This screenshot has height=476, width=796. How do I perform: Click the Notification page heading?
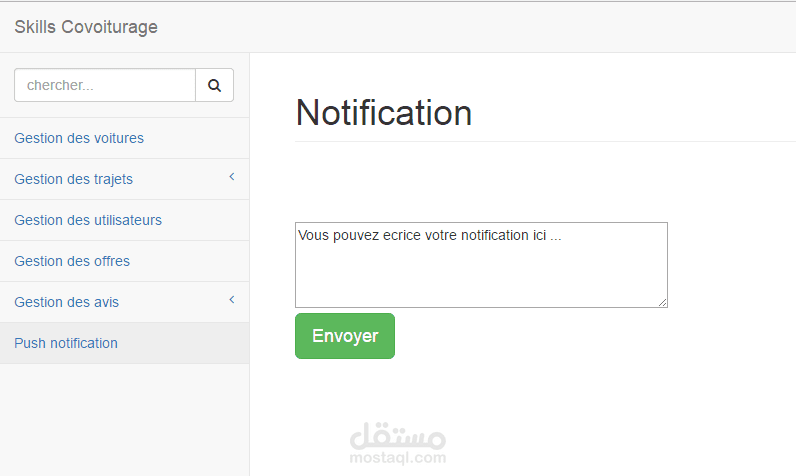point(384,113)
